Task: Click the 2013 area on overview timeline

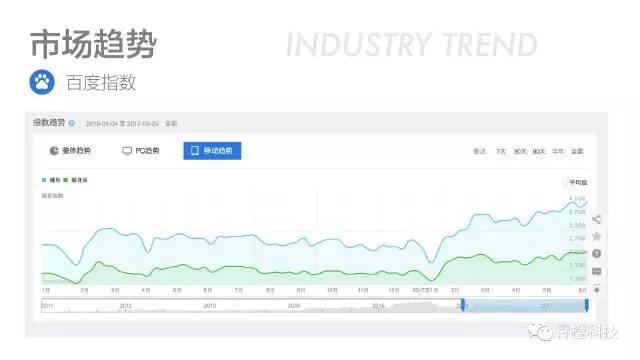Action: [210, 306]
